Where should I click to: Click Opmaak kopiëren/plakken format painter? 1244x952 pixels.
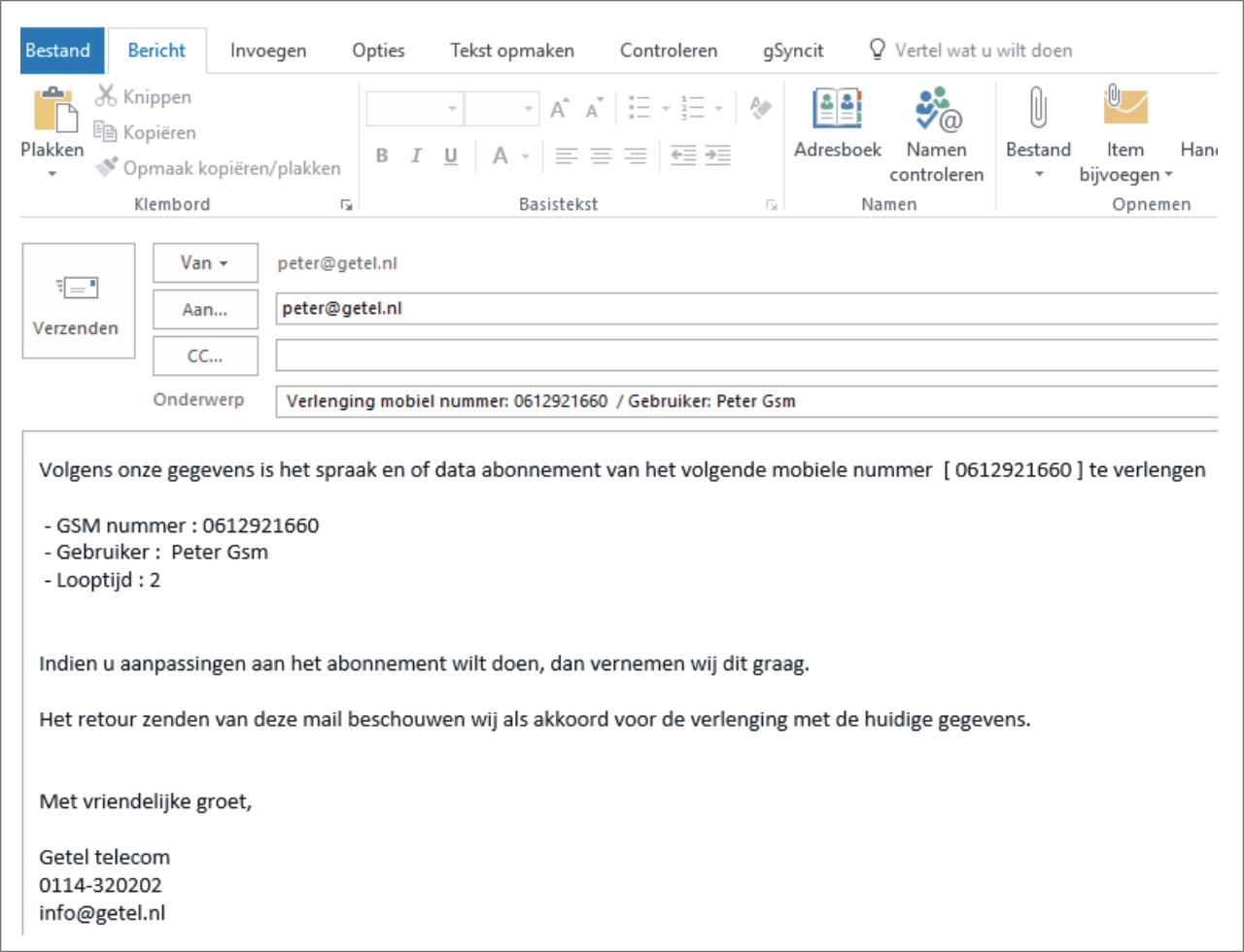219,168
